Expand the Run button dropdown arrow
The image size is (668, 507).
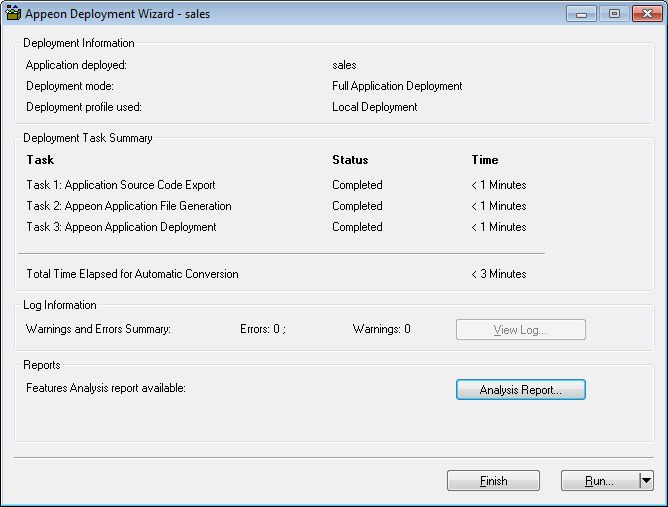click(x=647, y=481)
